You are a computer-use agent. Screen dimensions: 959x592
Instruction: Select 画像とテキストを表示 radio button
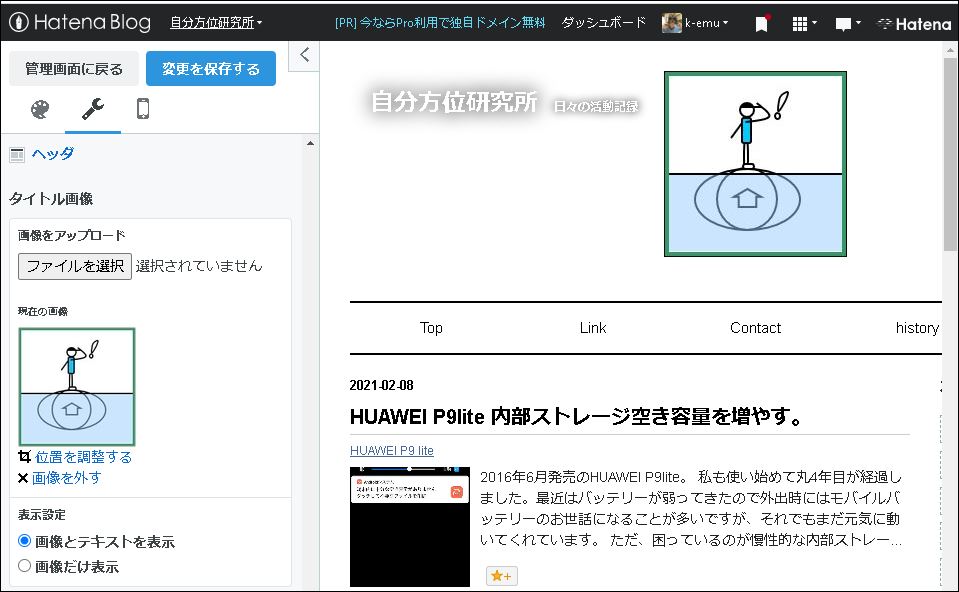click(x=24, y=541)
